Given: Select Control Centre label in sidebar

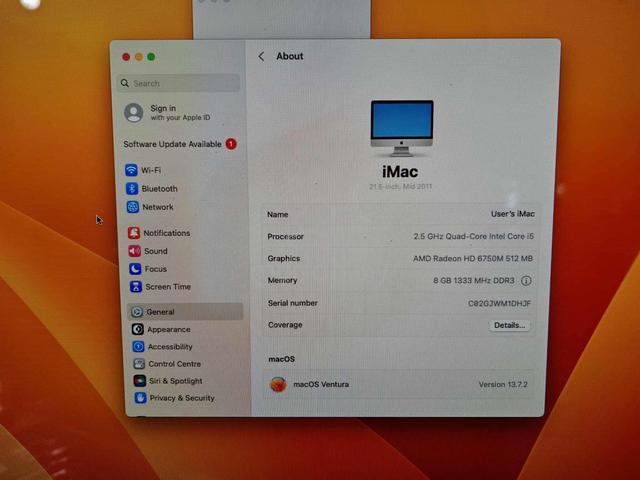Looking at the screenshot, I should 175,364.
